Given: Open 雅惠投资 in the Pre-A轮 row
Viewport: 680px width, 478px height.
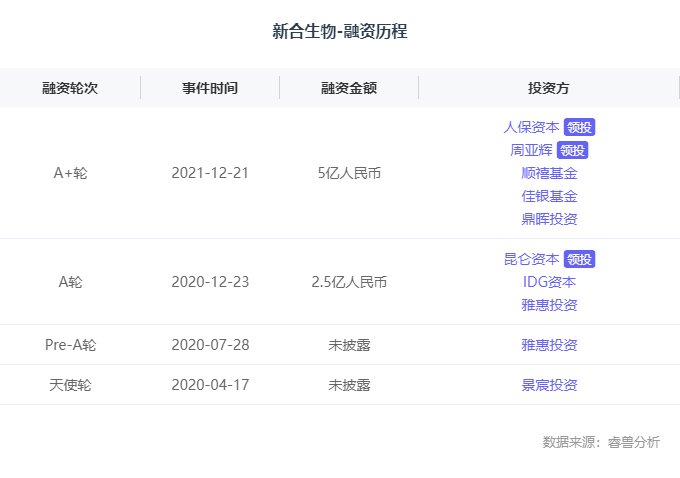Looking at the screenshot, I should click(x=549, y=345).
